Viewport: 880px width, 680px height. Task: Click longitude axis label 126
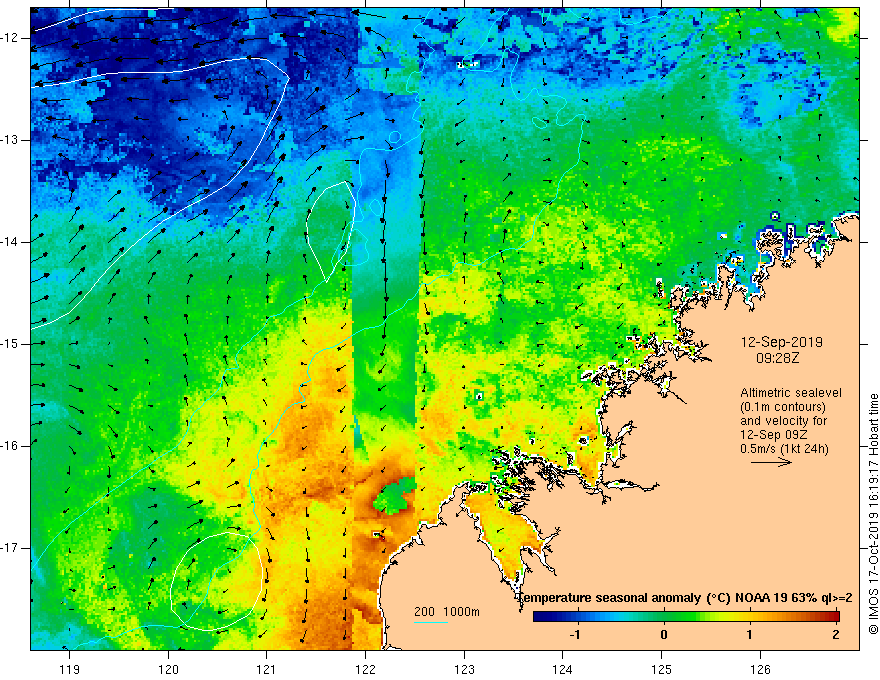(x=760, y=670)
